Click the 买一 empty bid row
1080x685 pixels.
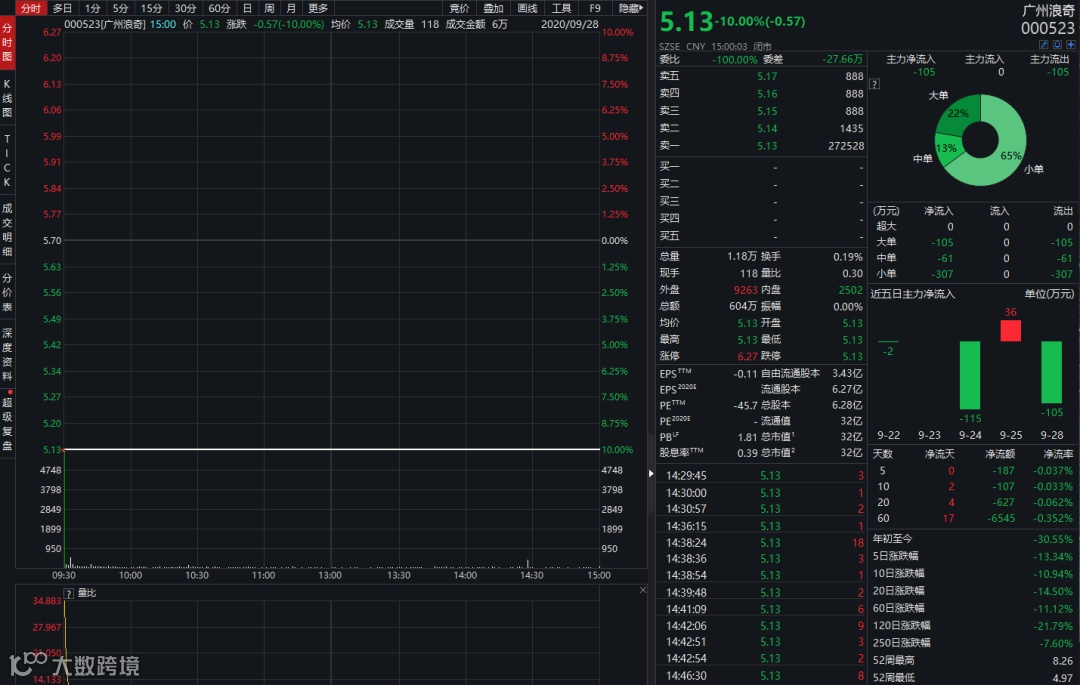pos(761,167)
